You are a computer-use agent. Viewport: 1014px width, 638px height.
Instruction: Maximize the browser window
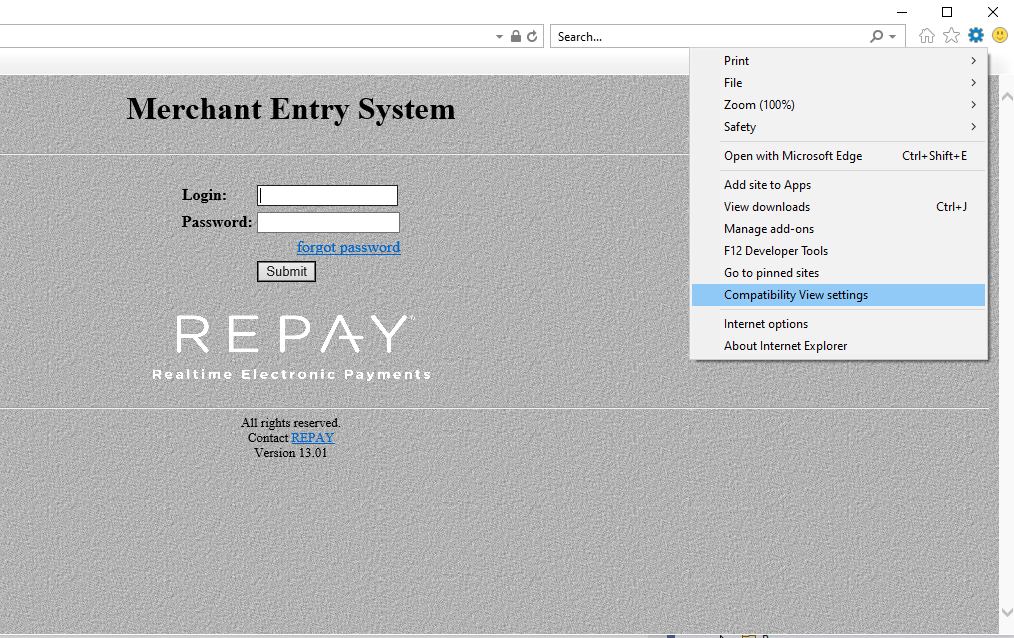(947, 12)
